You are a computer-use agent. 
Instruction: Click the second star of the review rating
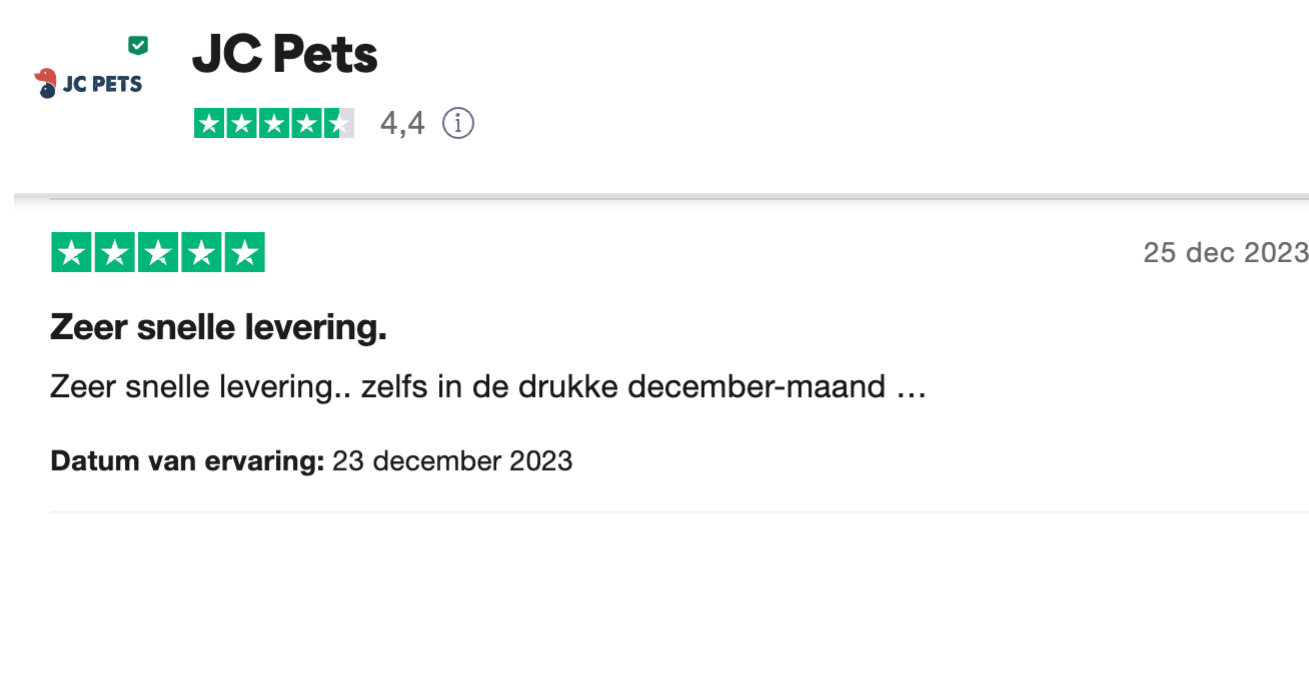[115, 253]
